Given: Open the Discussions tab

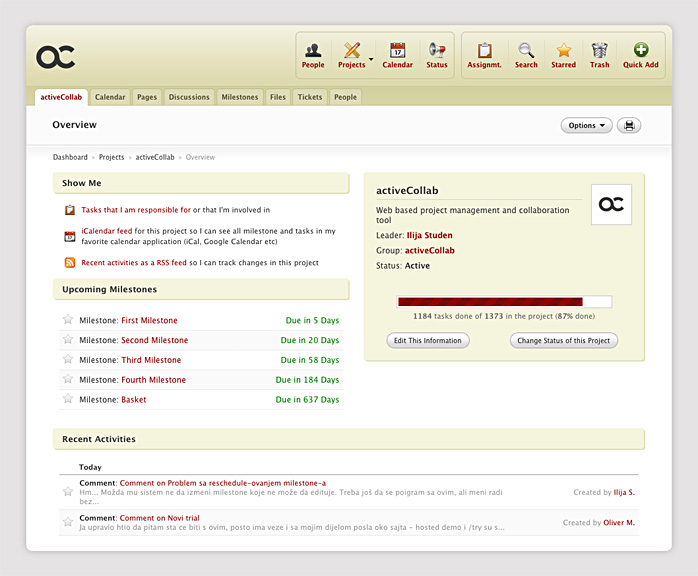Looking at the screenshot, I should [x=189, y=97].
